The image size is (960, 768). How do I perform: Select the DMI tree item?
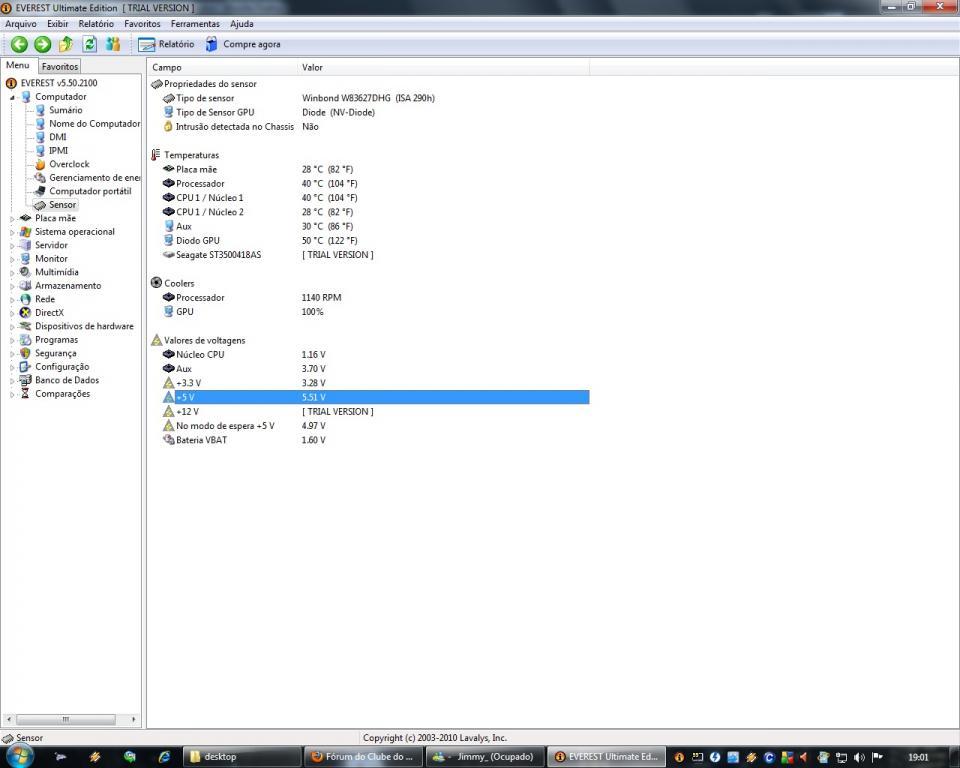coord(58,137)
